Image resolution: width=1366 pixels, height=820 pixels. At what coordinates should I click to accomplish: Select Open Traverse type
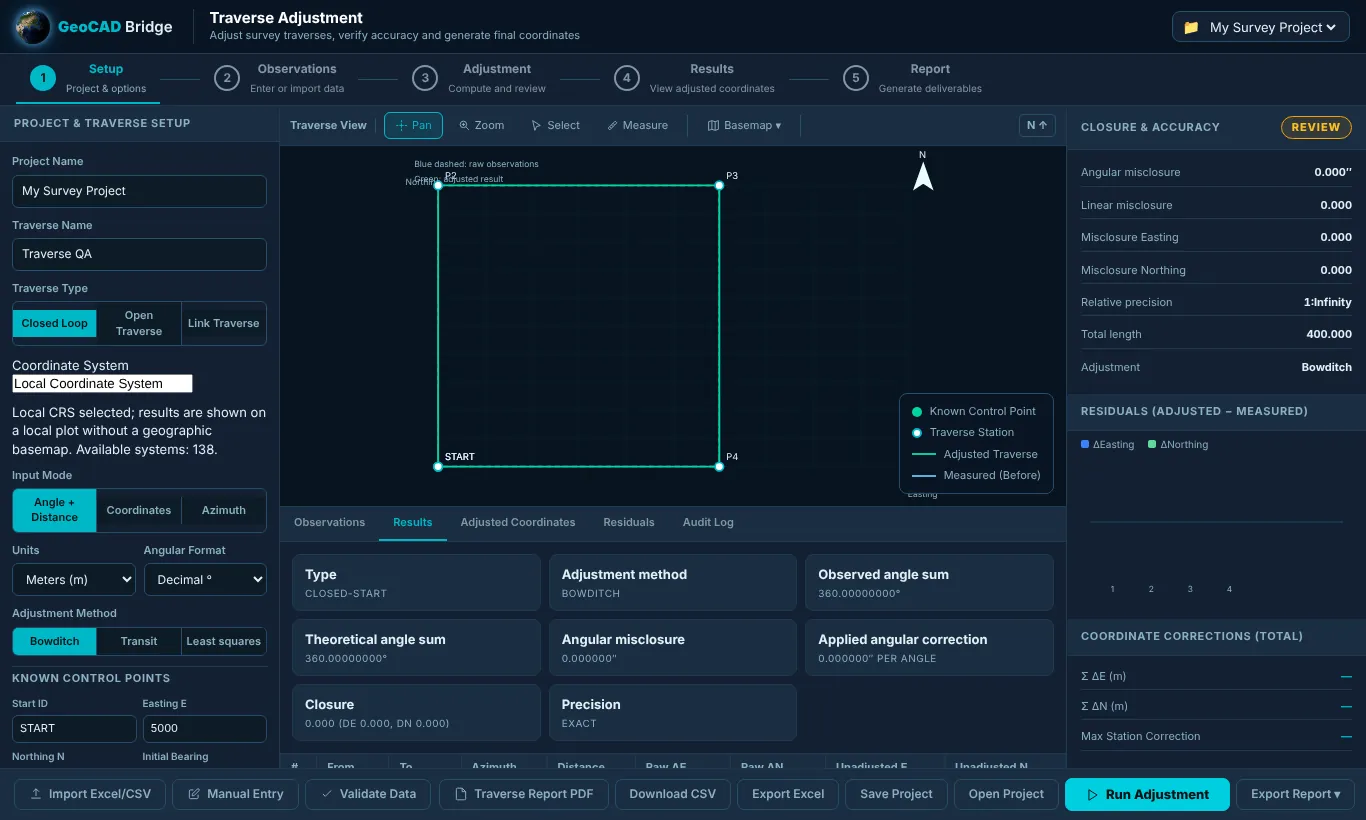[139, 323]
